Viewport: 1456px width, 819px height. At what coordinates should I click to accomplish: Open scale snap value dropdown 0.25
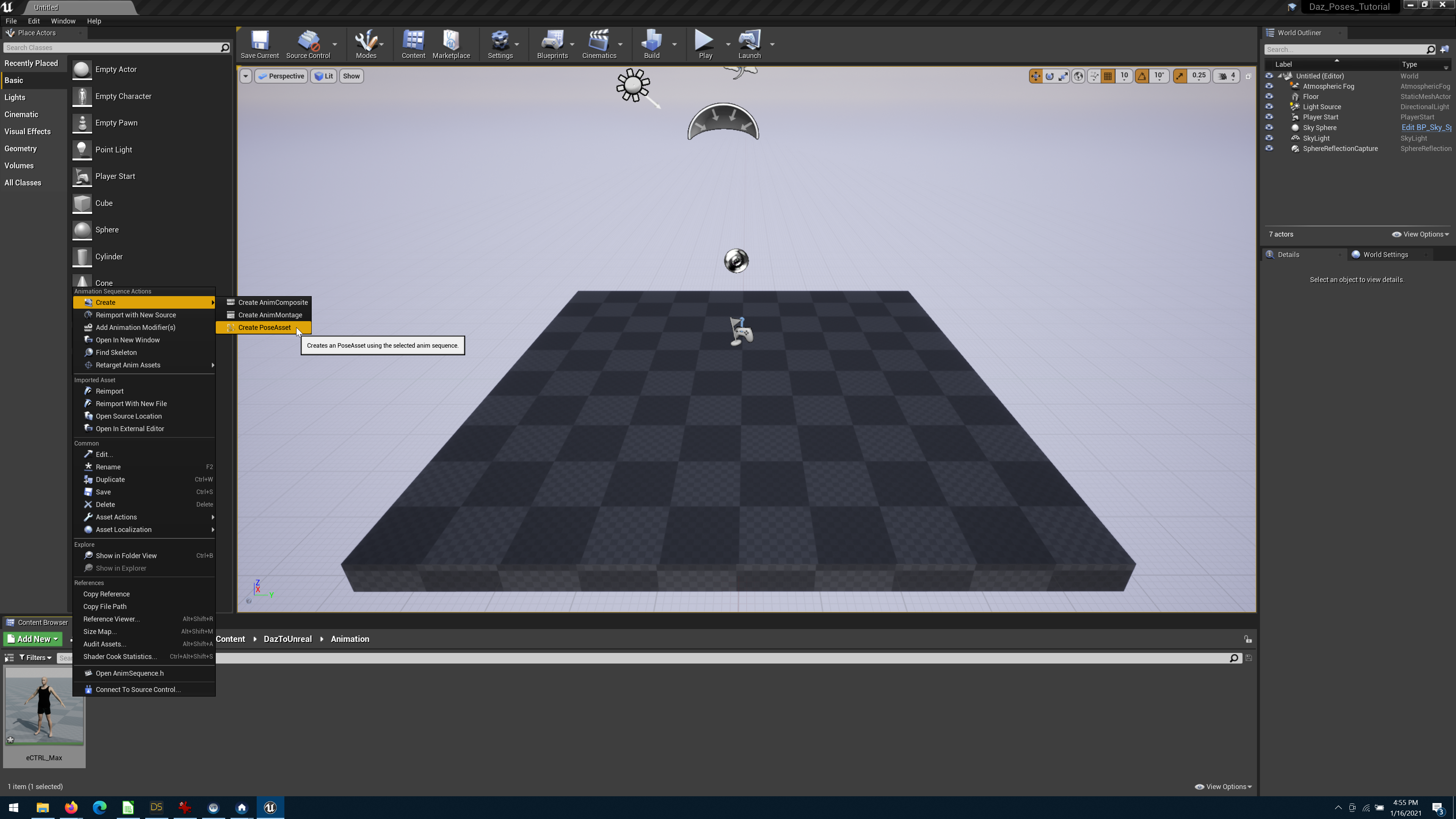tap(1199, 76)
